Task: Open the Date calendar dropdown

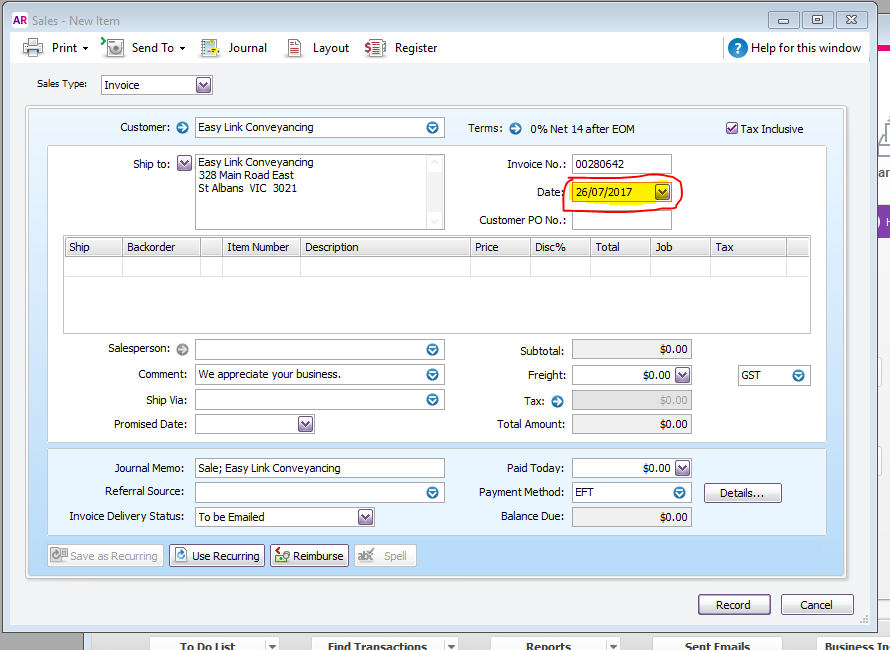Action: point(662,192)
